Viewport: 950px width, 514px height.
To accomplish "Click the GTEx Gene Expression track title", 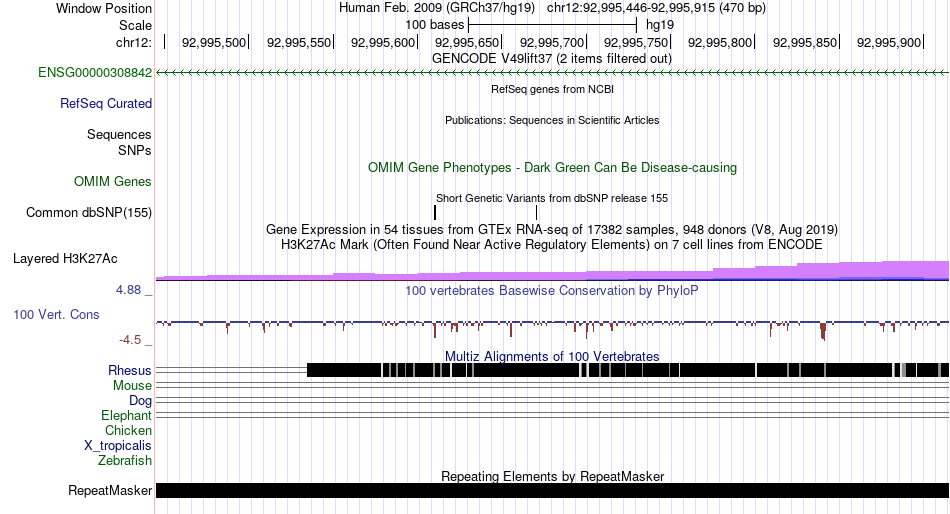I will click(x=552, y=230).
